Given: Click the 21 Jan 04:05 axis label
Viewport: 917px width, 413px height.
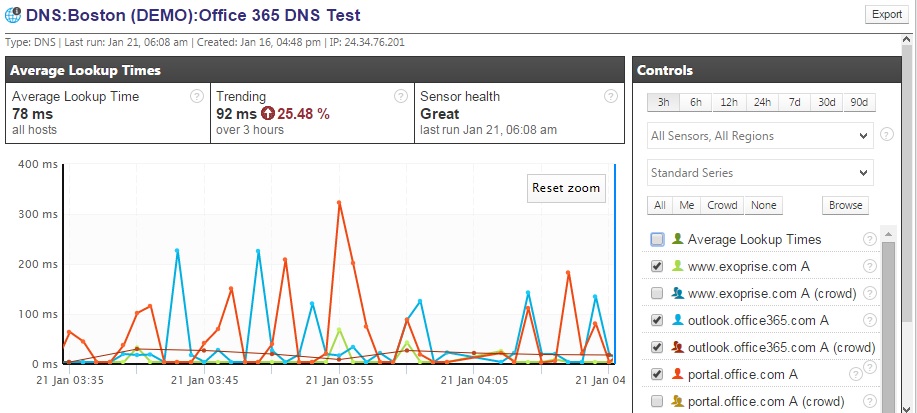Looking at the screenshot, I should [474, 380].
